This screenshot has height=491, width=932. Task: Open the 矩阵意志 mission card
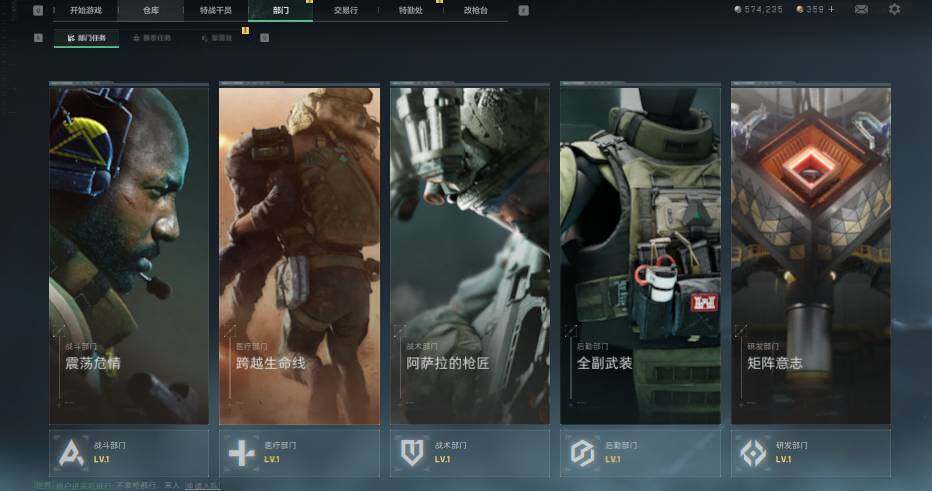[811, 254]
